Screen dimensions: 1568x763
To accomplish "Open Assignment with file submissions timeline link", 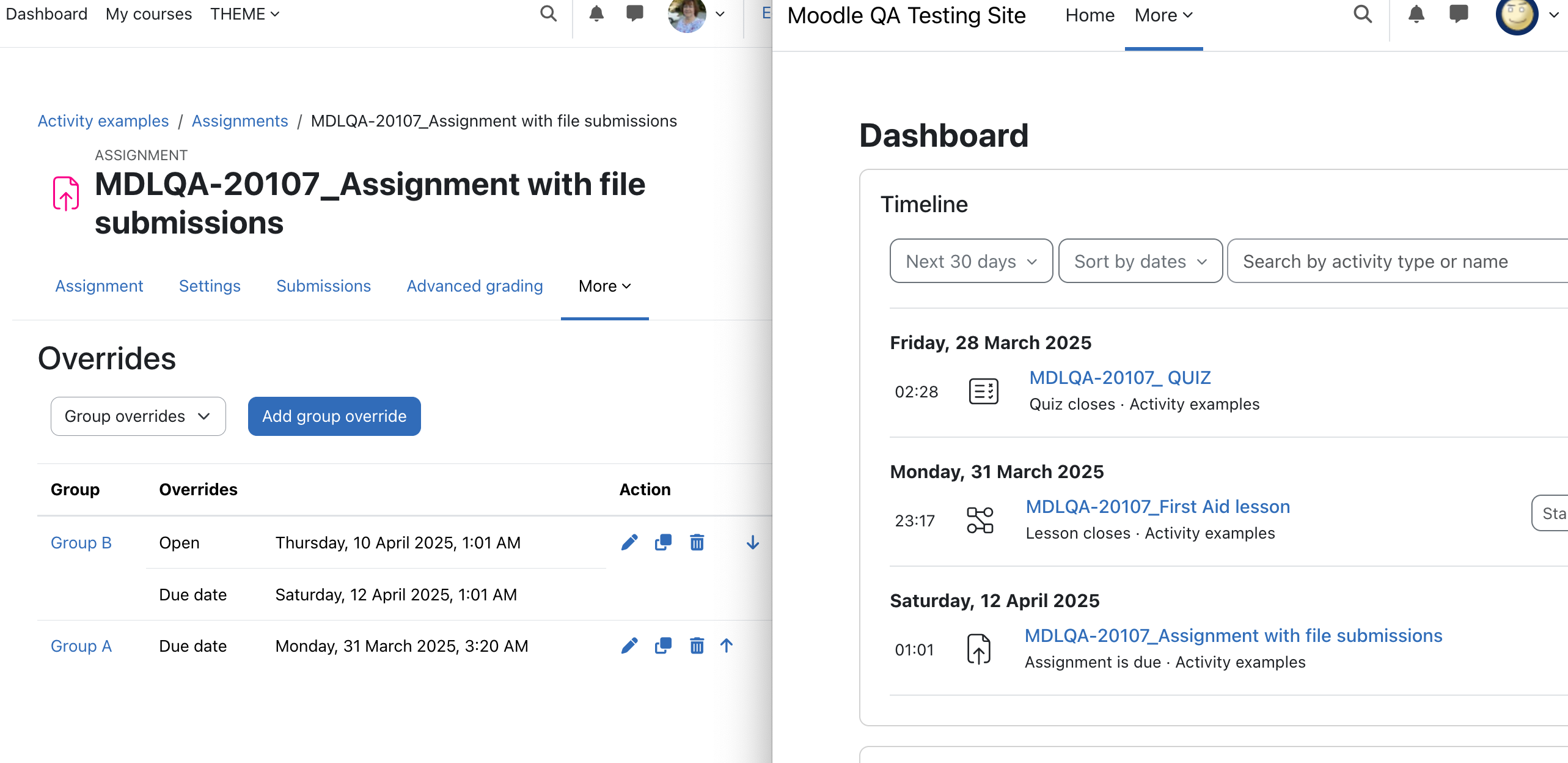I will (x=1234, y=636).
